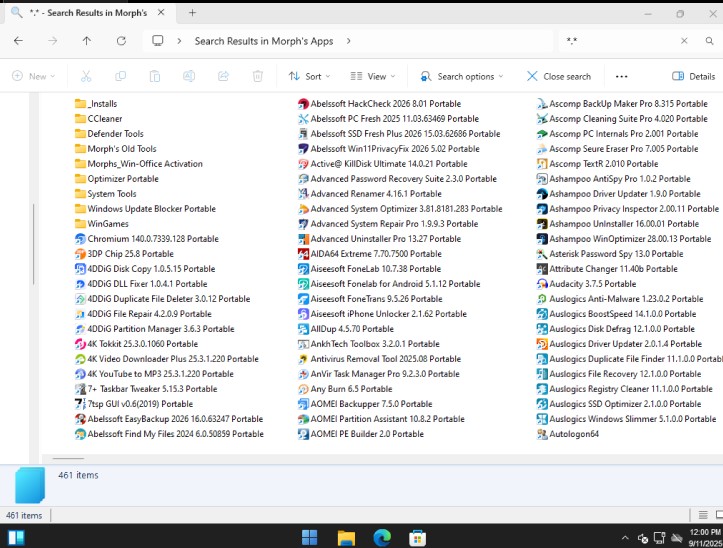Open the Windows Start button
Screen dimensions: 723x548
pyautogui.click(x=309, y=537)
